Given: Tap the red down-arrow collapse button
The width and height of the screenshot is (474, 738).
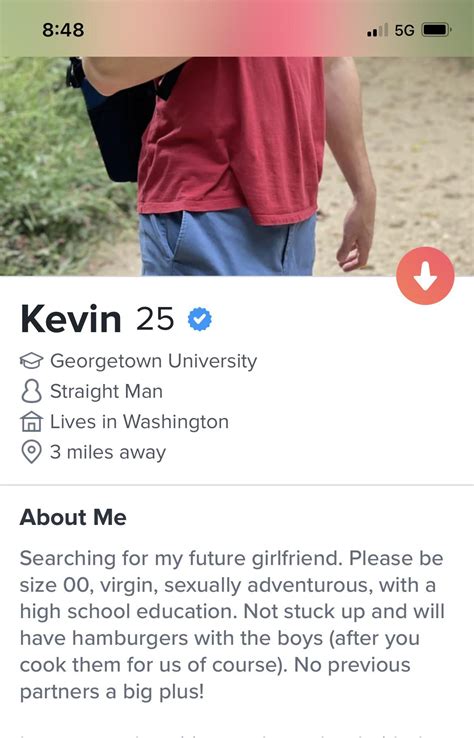Looking at the screenshot, I should click(x=425, y=276).
